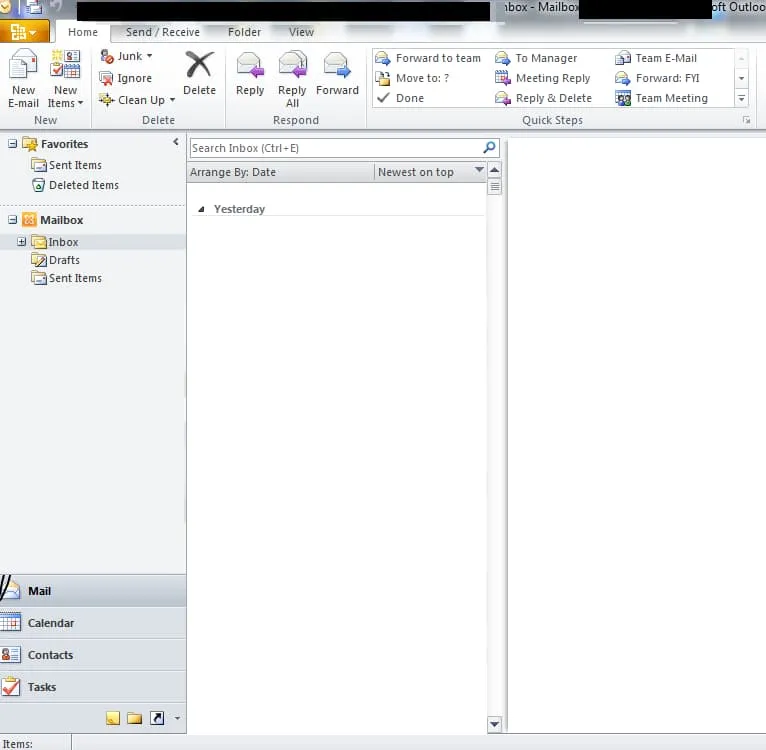Switch to the Send / Receive tab
Viewport: 766px width, 750px height.
tap(162, 32)
